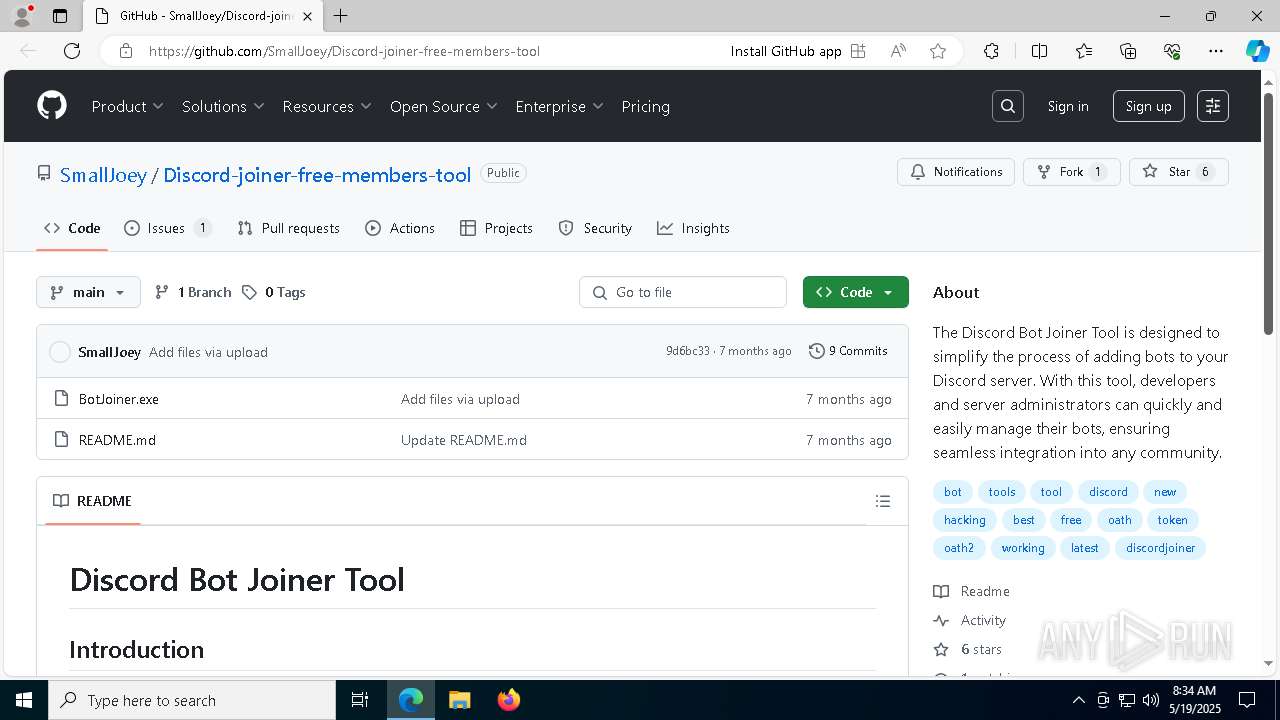Fork the repository with Fork button
This screenshot has width=1280, height=720.
click(1072, 172)
